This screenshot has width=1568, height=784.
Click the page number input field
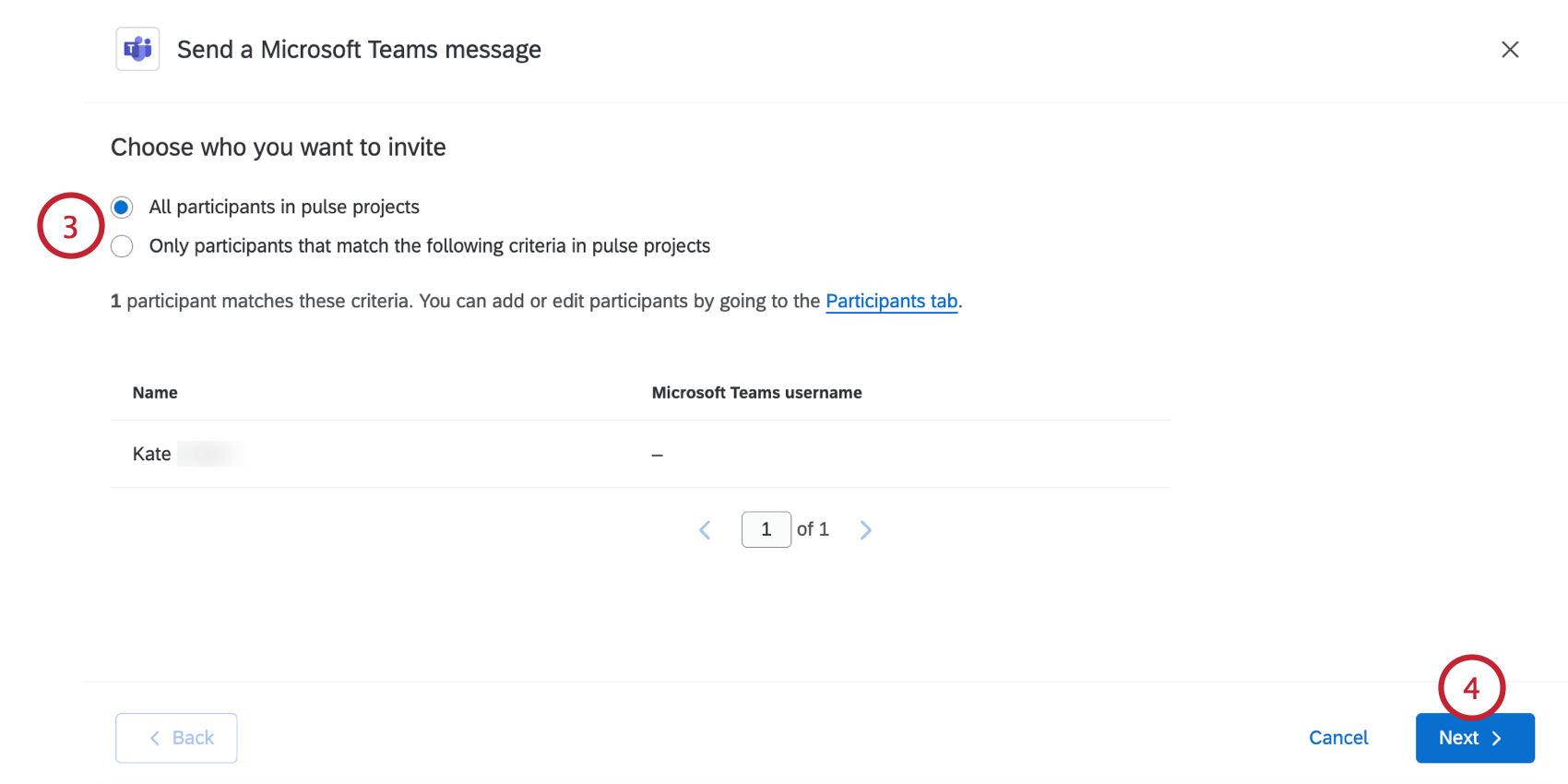tap(766, 529)
